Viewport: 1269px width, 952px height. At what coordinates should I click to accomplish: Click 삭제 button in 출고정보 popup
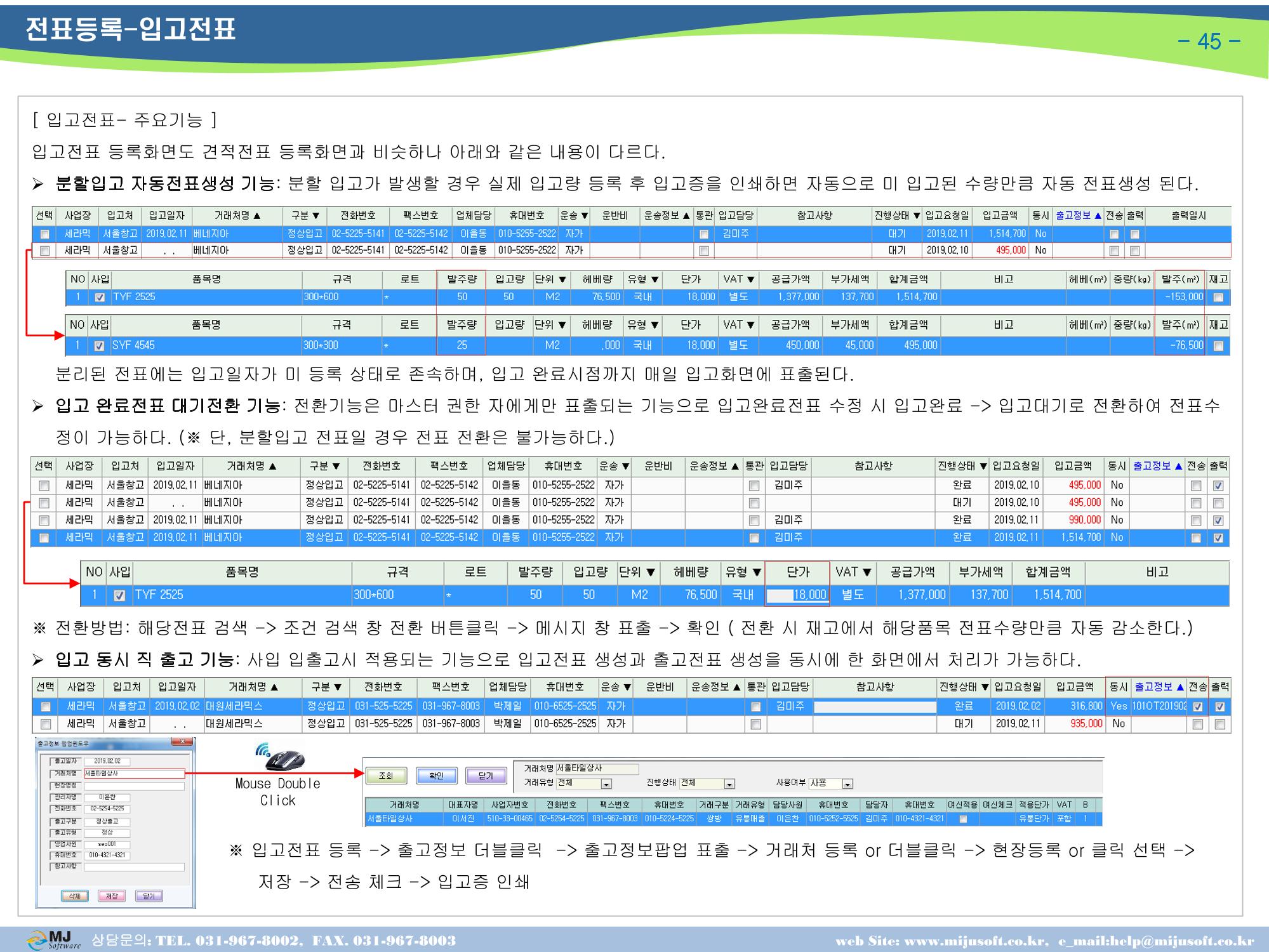[75, 896]
